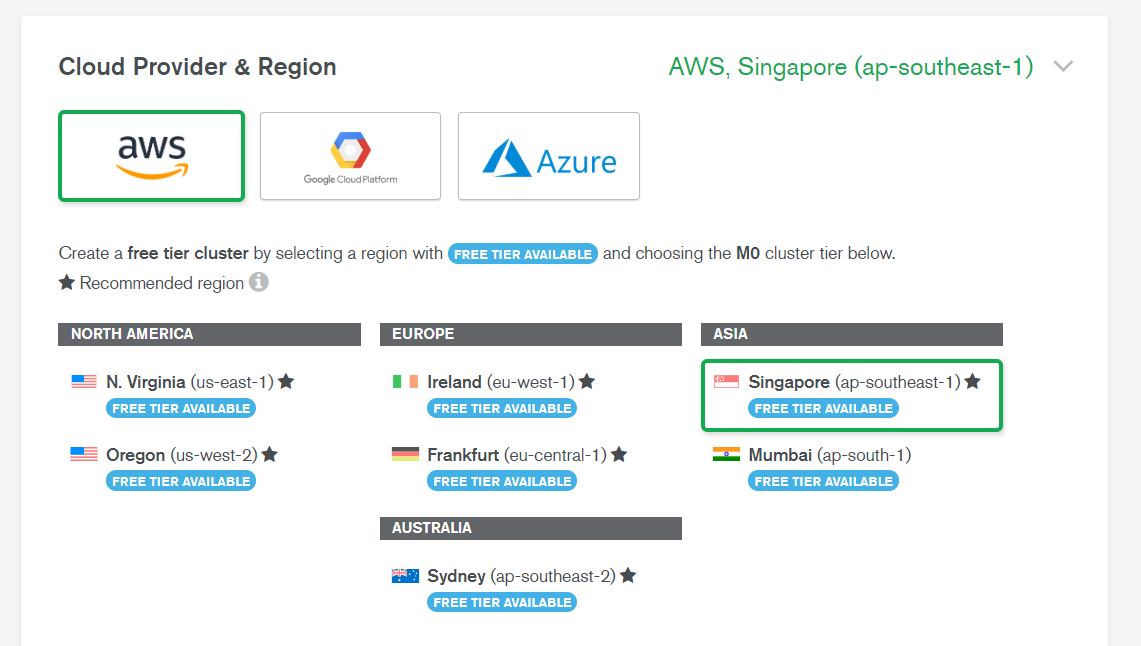The width and height of the screenshot is (1141, 646).
Task: Click Free Tier Available badge under Oregon
Action: [x=181, y=482]
